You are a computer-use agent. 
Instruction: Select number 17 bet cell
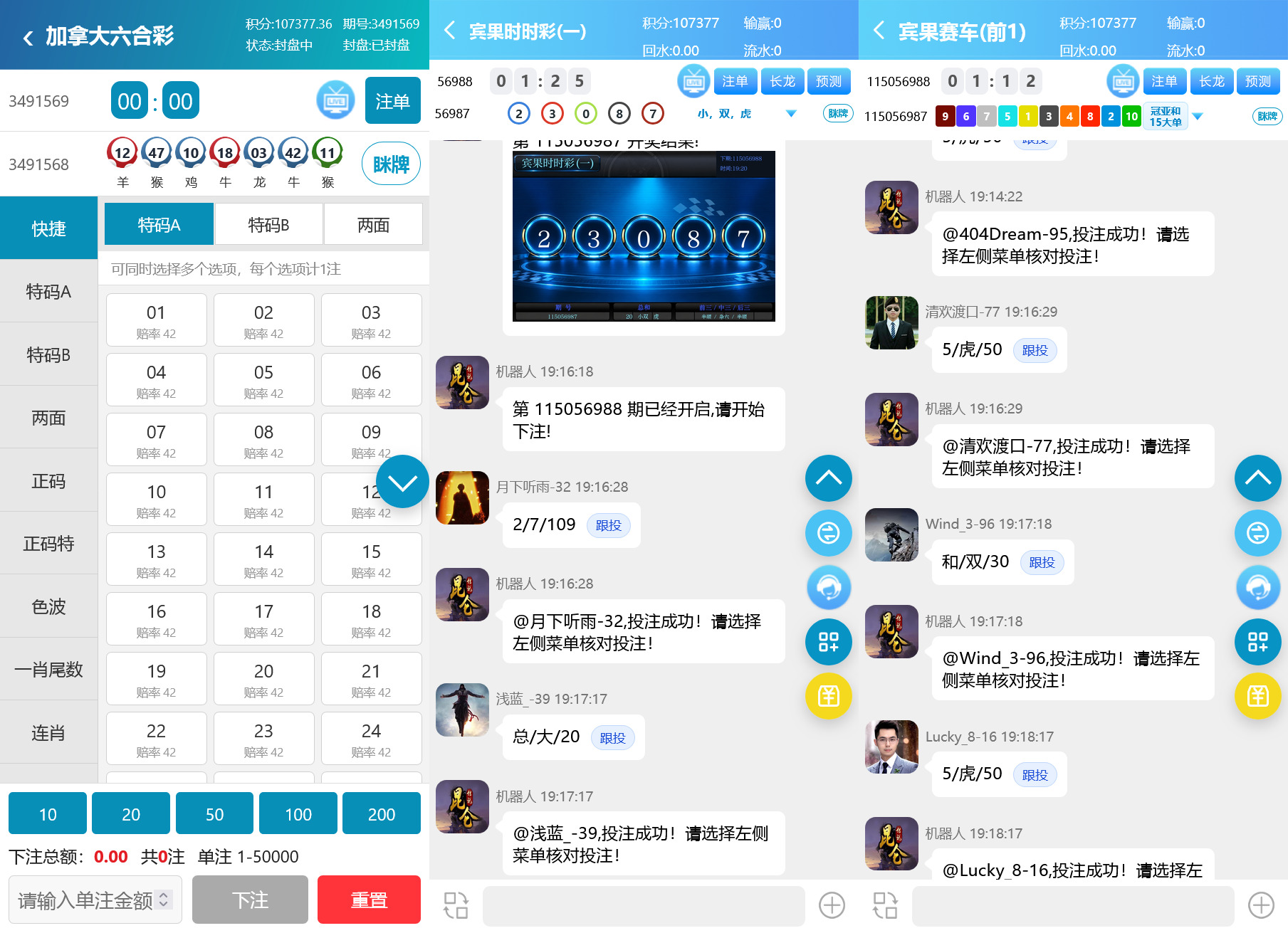(x=264, y=620)
